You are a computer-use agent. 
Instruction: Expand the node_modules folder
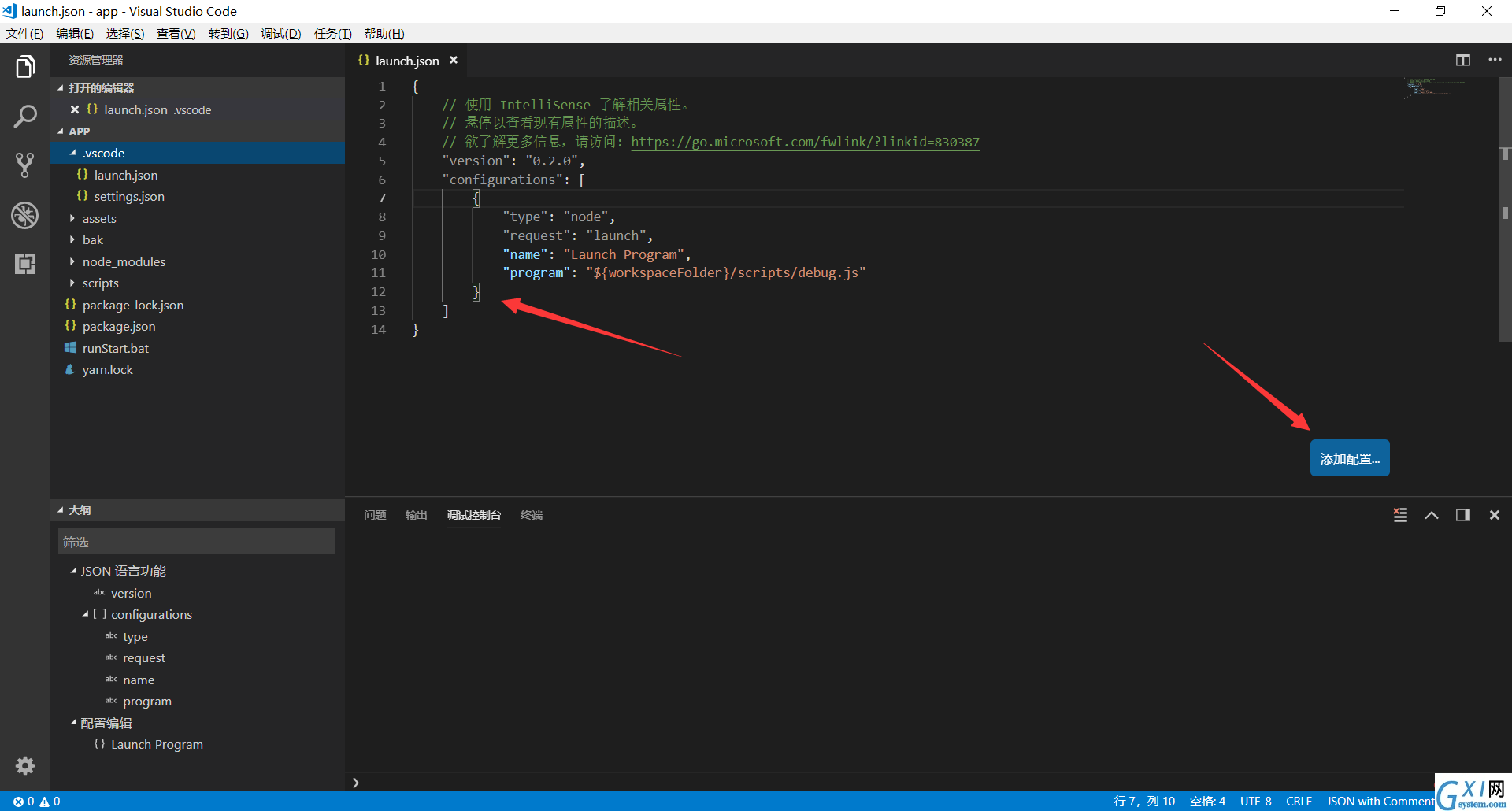[x=72, y=261]
